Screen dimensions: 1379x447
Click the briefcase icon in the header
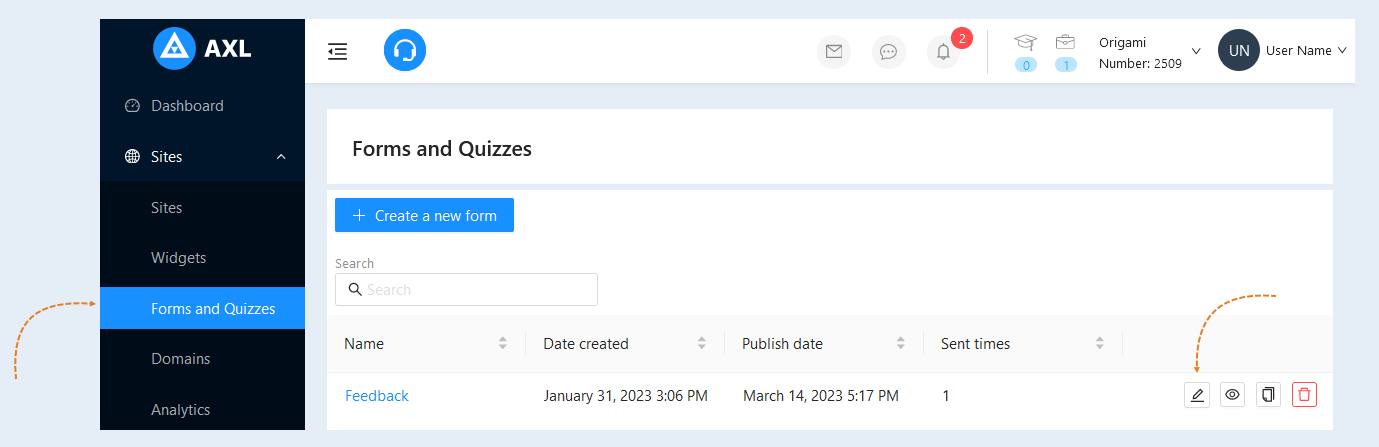(x=1065, y=42)
